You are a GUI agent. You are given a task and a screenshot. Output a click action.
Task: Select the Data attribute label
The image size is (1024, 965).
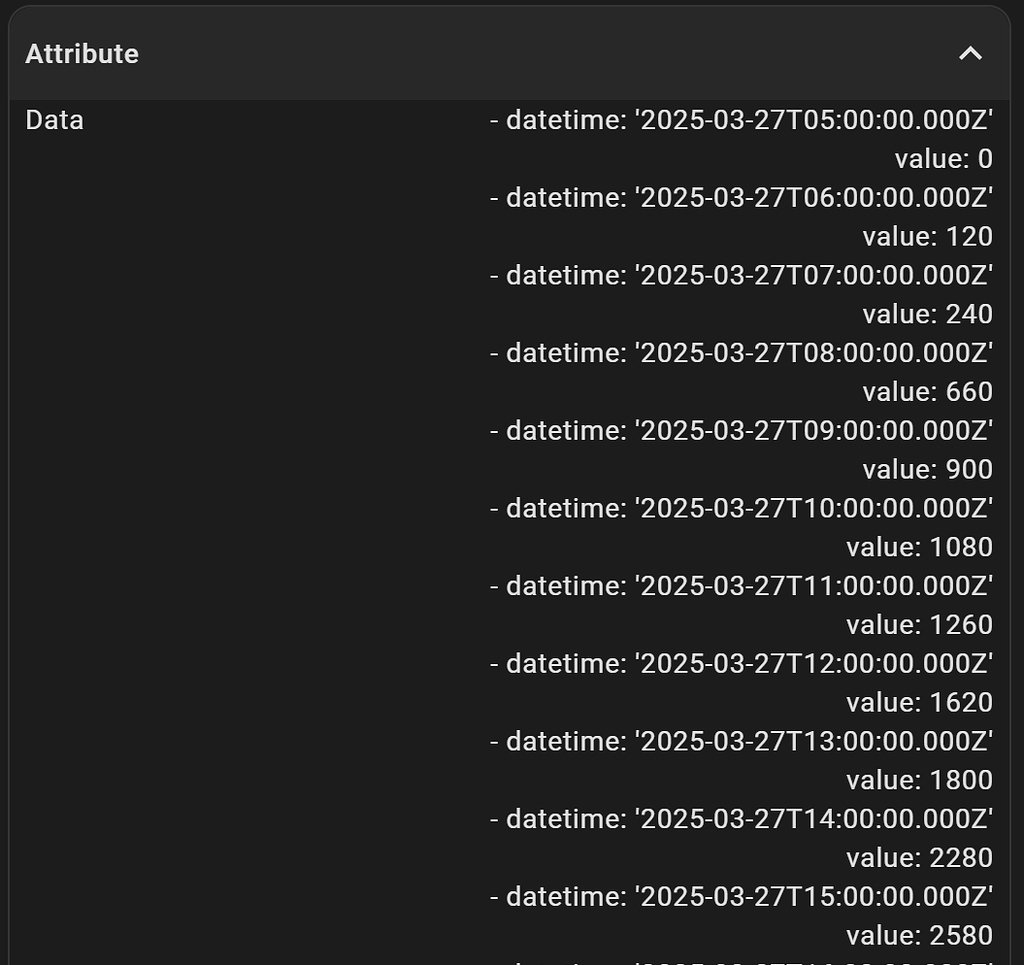(x=54, y=121)
